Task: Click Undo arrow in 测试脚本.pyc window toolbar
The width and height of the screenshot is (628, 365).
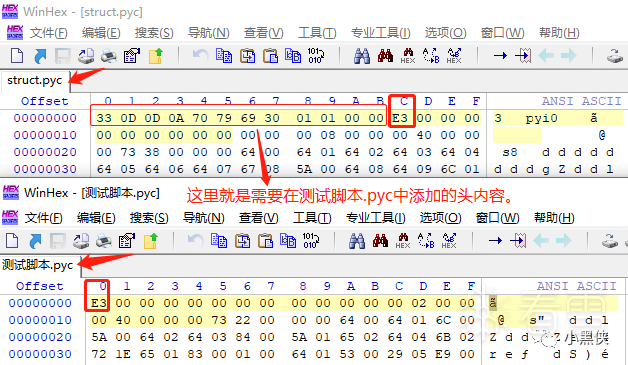Action: pos(195,240)
